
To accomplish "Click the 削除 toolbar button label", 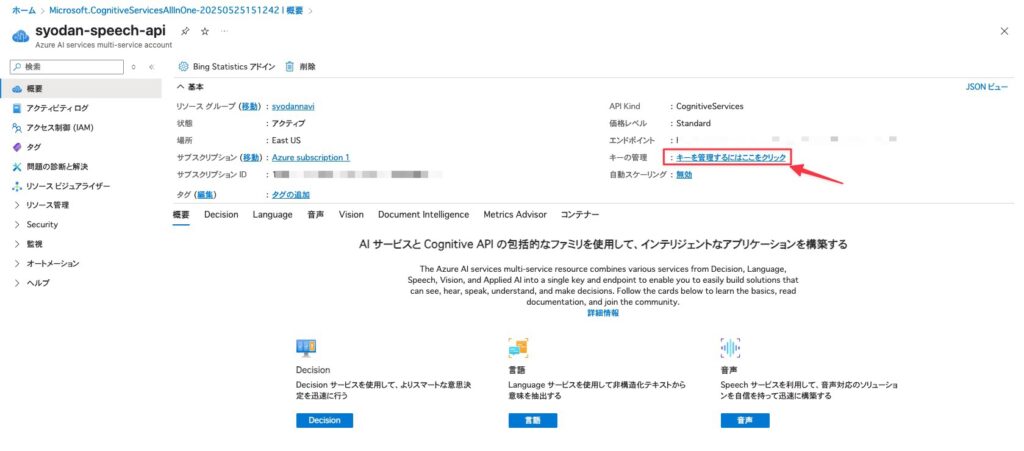I will click(308, 67).
